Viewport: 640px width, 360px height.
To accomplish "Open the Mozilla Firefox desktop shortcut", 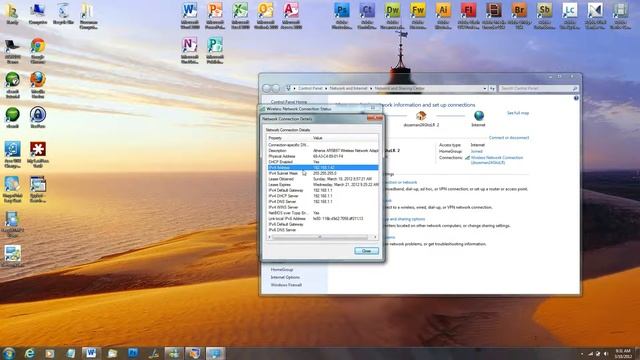I will click(38, 85).
